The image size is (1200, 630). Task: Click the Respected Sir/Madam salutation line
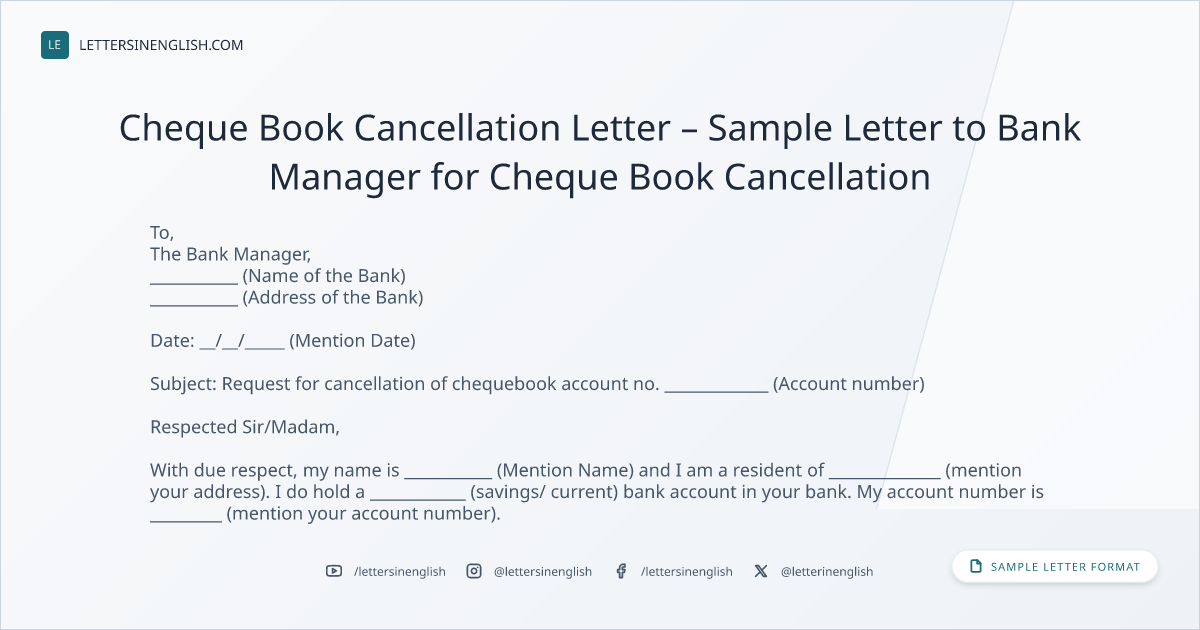pos(245,427)
